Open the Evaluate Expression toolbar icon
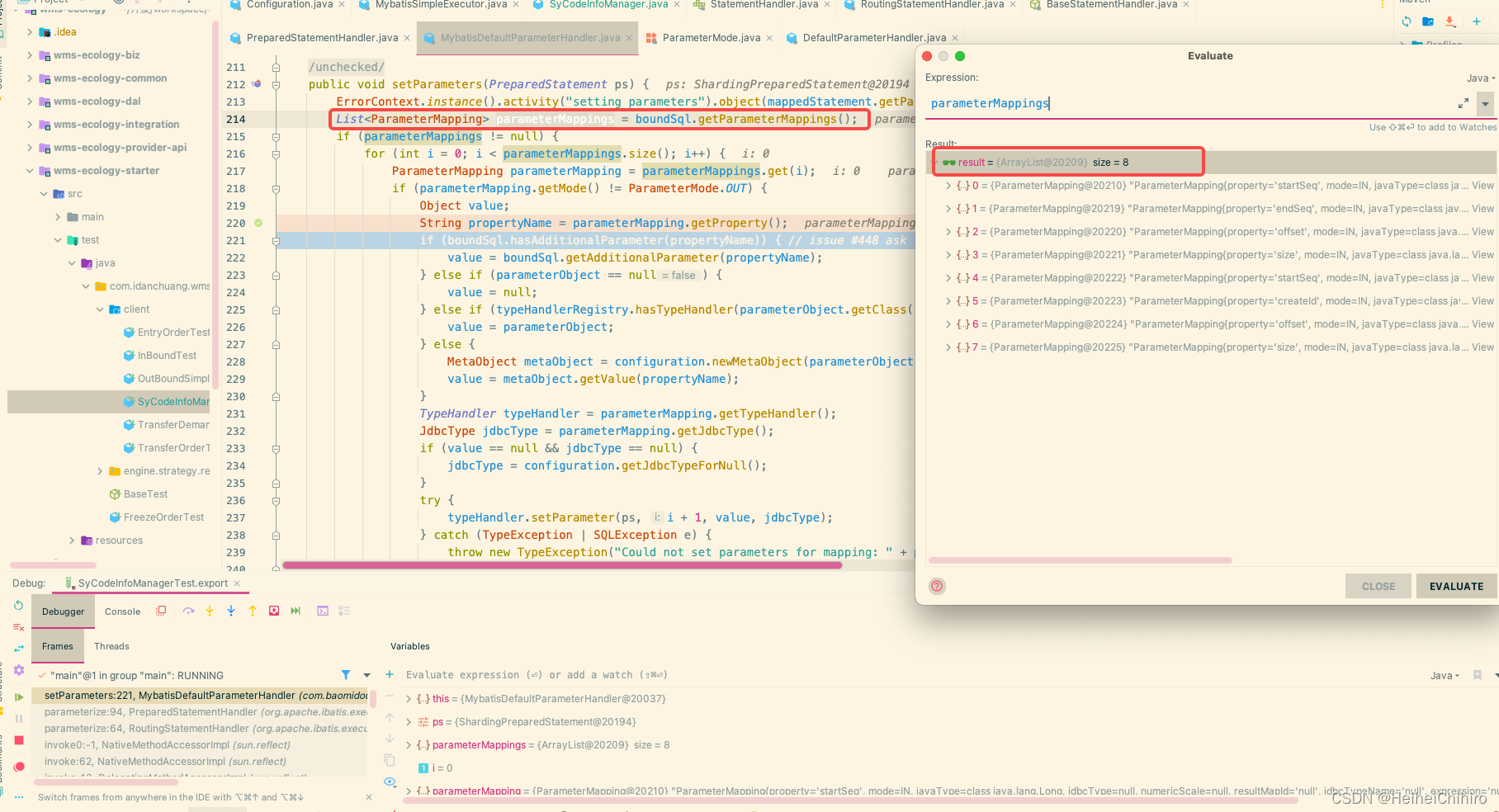1499x812 pixels. coord(323,611)
